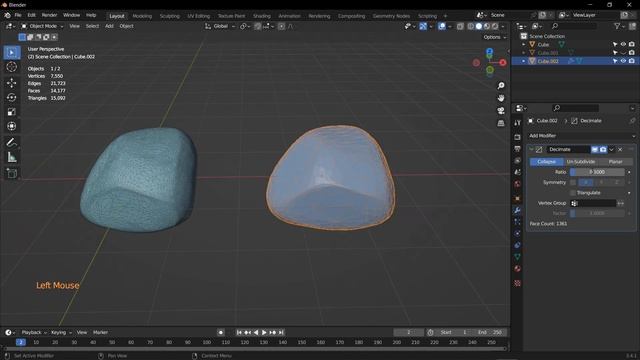
Task: Toggle Decimate modifier viewport display
Action: [595, 149]
